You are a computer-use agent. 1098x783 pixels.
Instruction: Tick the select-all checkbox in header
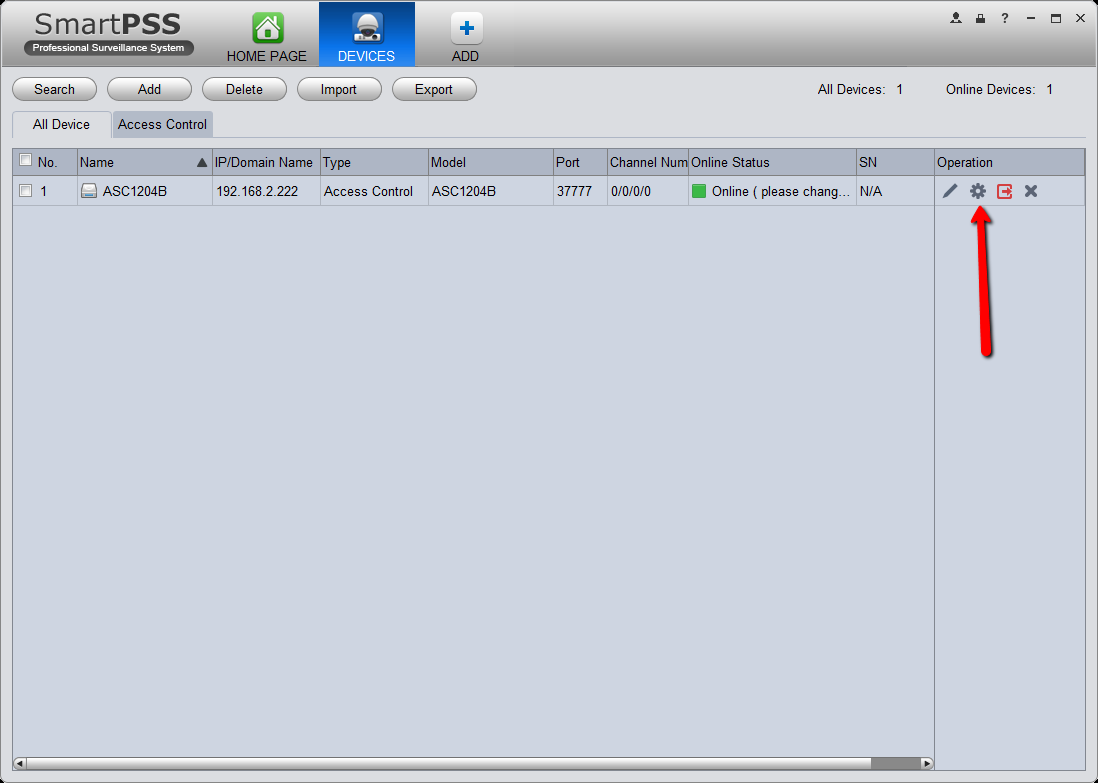(x=26, y=160)
